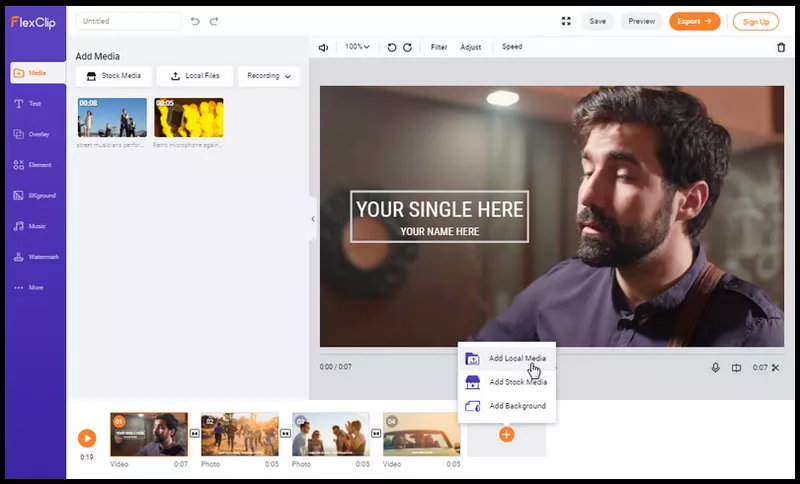Click the redo arrow next to project name
Viewport: 800px width, 484px height.
coord(214,21)
